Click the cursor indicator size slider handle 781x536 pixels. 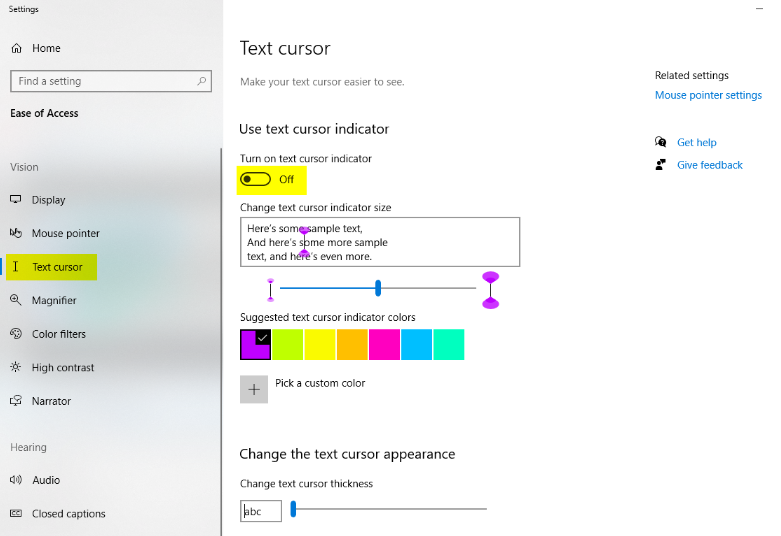(x=378, y=288)
